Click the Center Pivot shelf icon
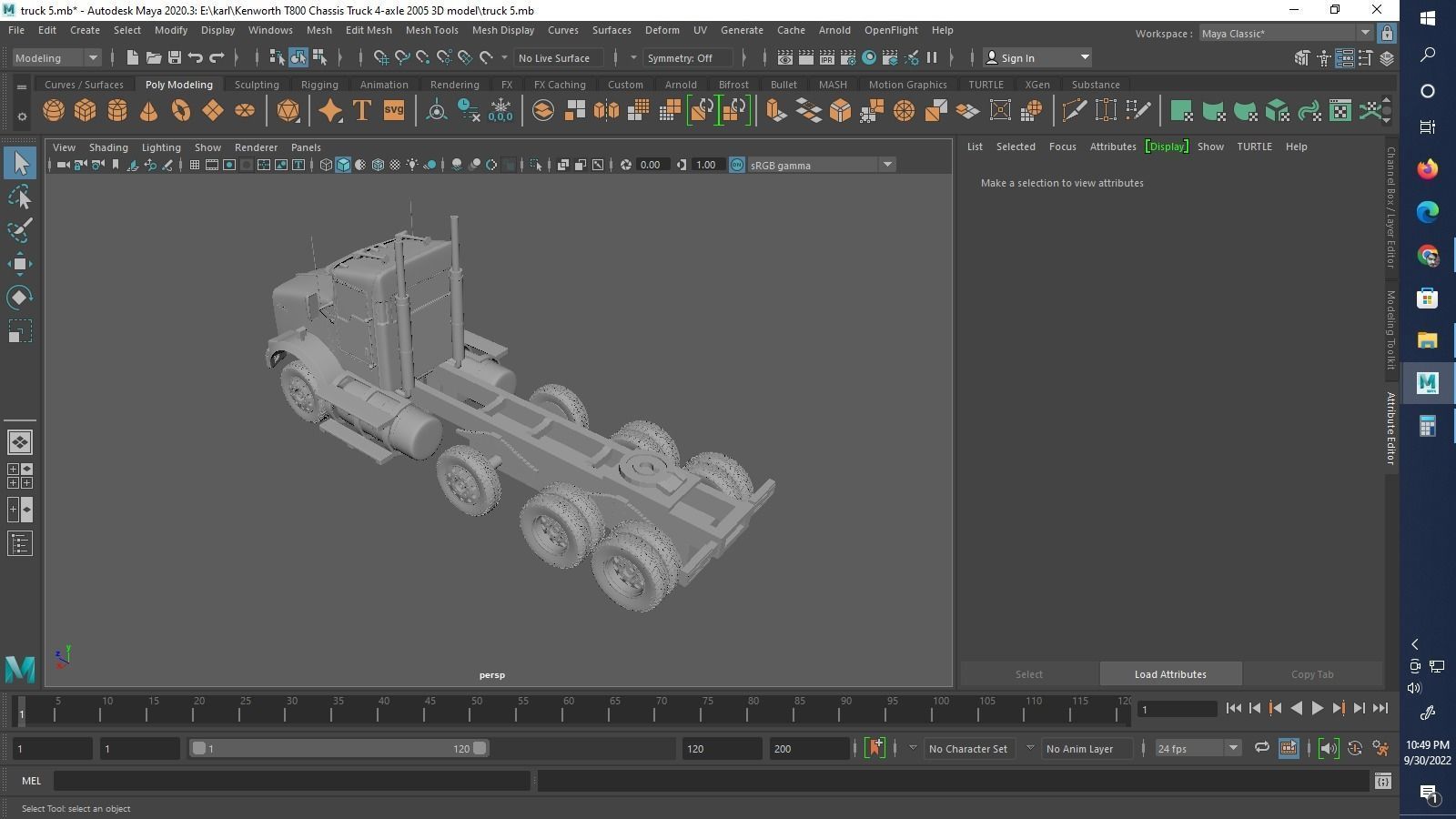 (437, 111)
